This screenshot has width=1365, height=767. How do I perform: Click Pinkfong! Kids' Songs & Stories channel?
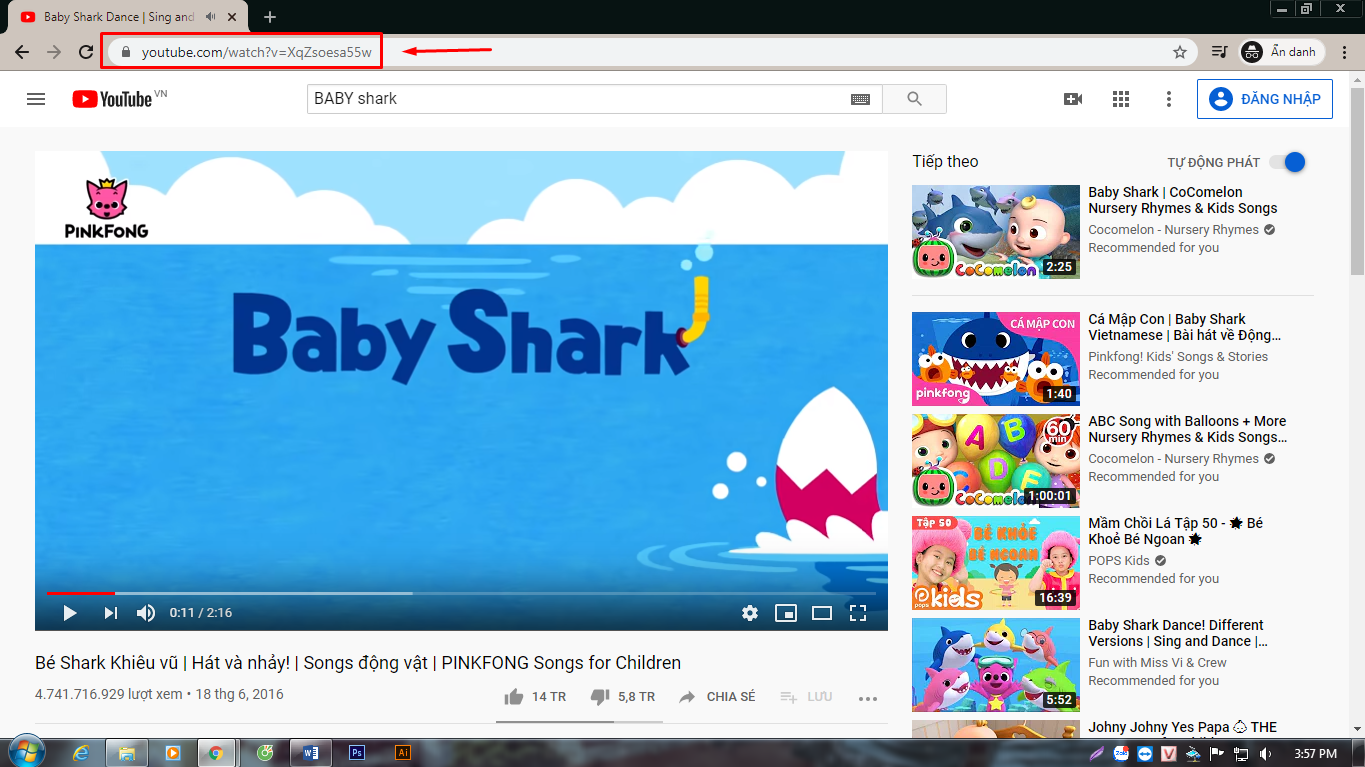[1178, 356]
